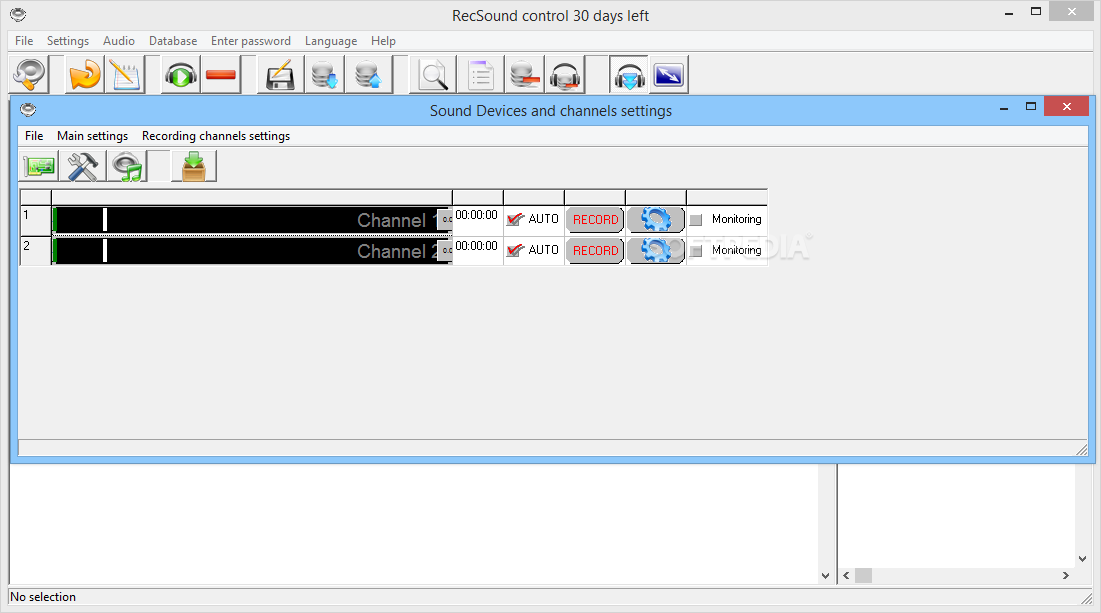Screen dimensions: 1101x613
Task: Click the red minus delete toolbar icon
Action: coord(221,74)
